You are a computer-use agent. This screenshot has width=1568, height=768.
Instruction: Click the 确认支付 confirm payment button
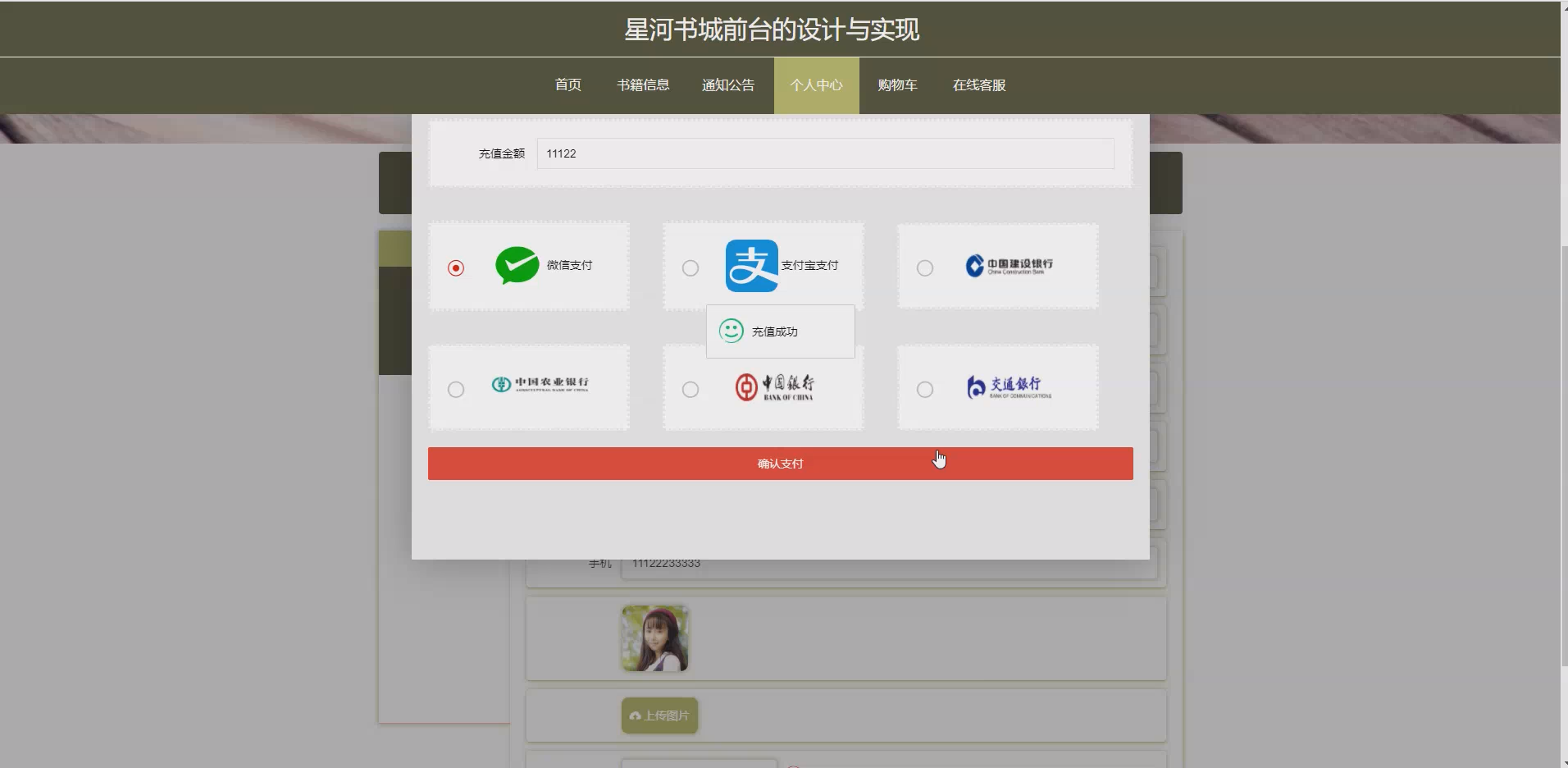point(781,464)
